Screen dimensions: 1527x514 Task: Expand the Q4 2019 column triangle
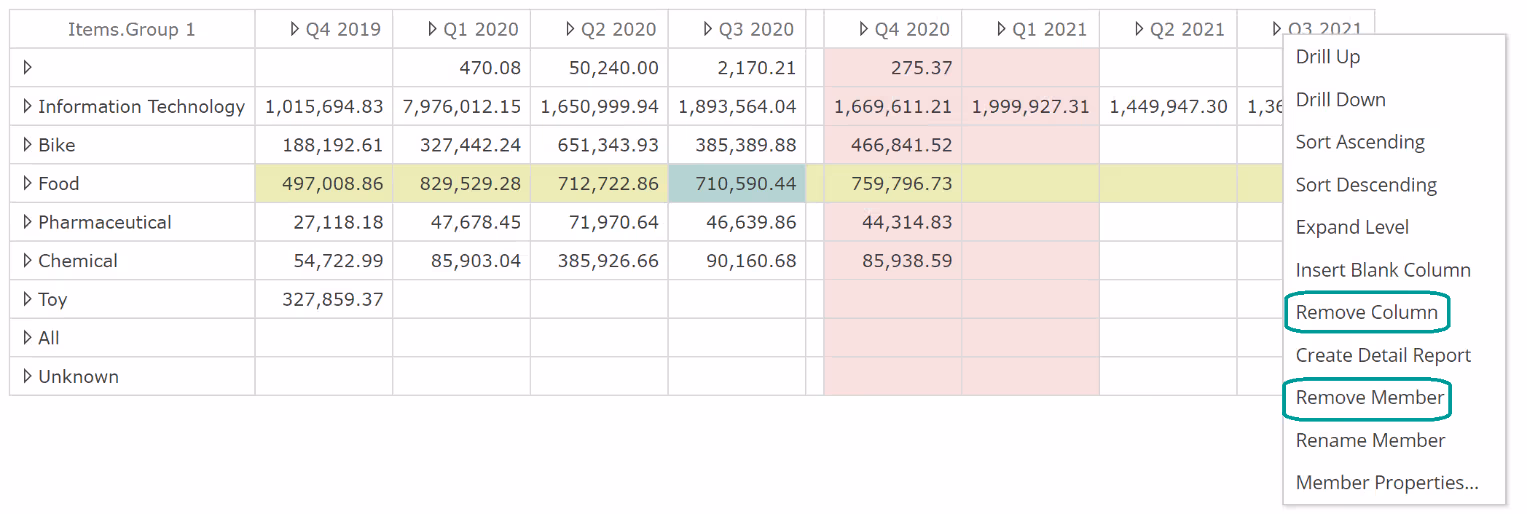click(x=295, y=29)
